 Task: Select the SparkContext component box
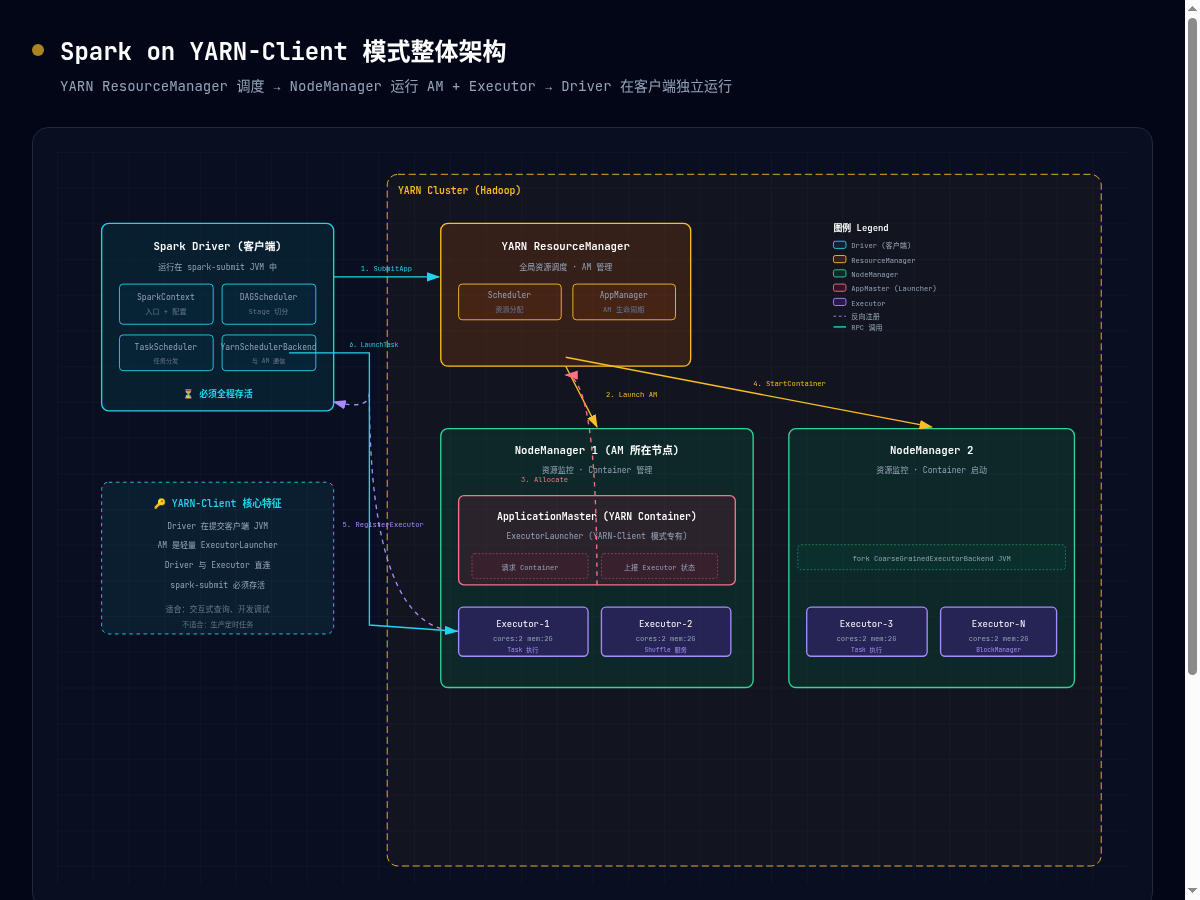166,304
